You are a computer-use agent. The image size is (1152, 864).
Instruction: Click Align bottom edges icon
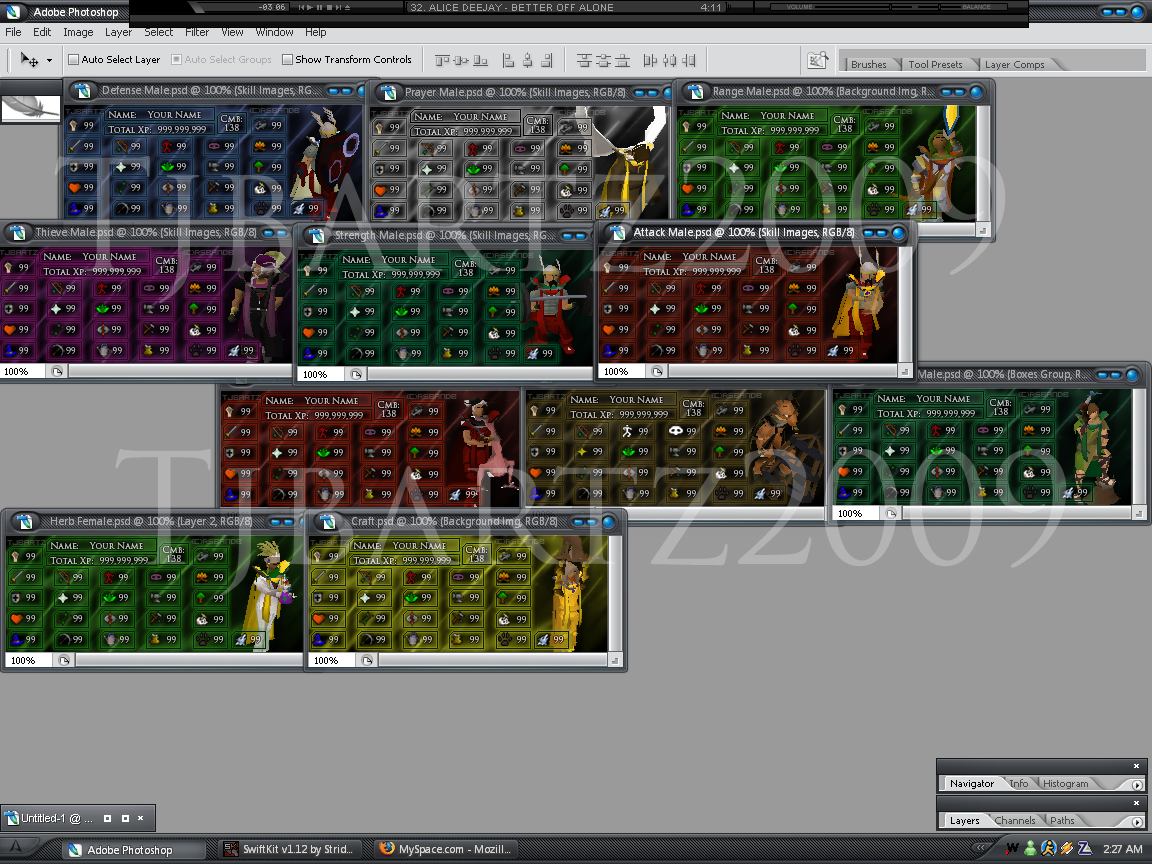coord(480,60)
